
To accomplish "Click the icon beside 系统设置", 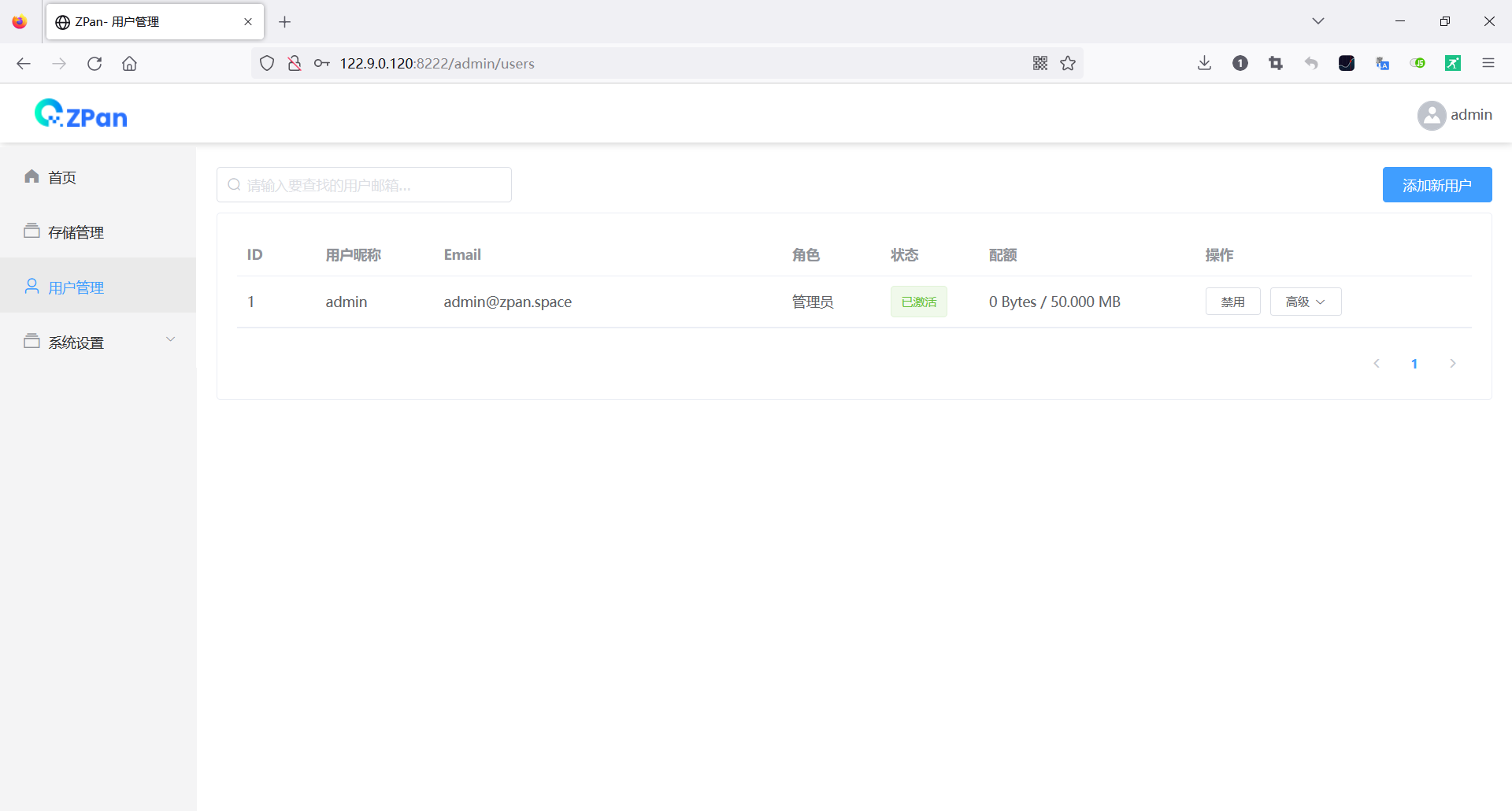I will [31, 342].
